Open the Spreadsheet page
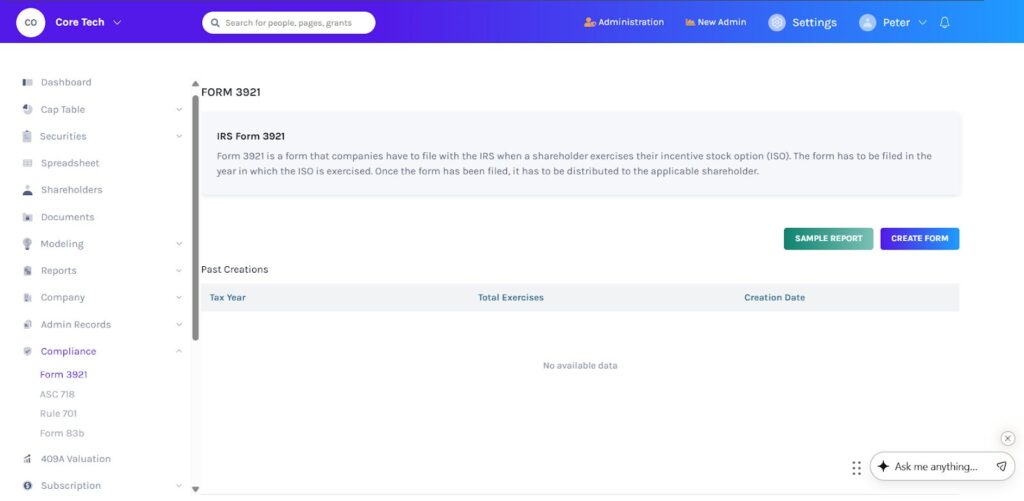1024x501 pixels. pos(70,163)
